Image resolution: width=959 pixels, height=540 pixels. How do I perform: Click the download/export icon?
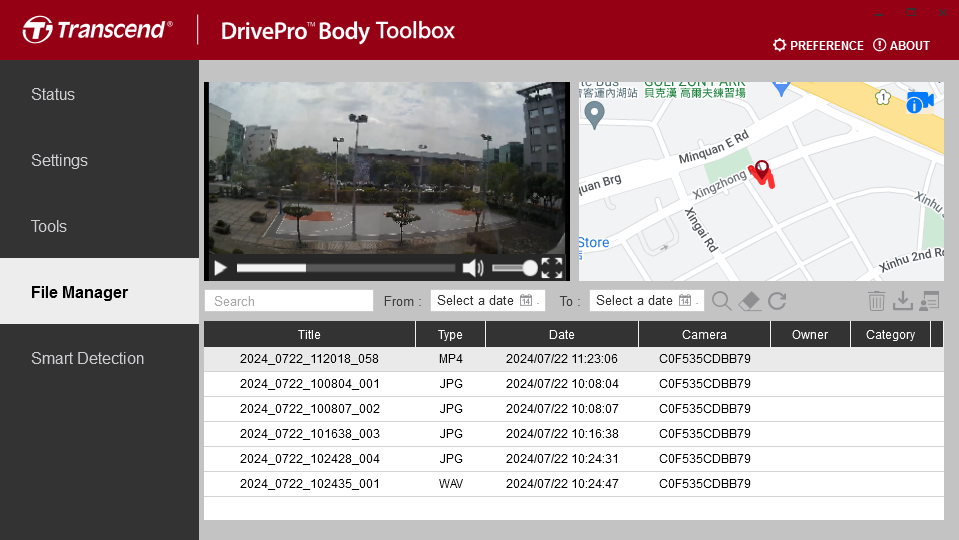click(x=903, y=301)
